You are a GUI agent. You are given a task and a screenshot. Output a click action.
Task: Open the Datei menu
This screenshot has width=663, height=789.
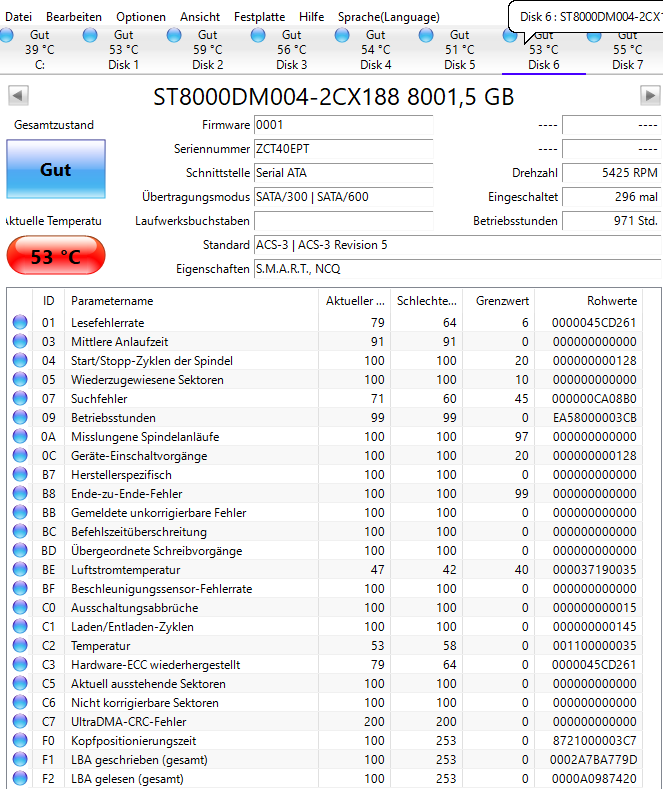18,17
